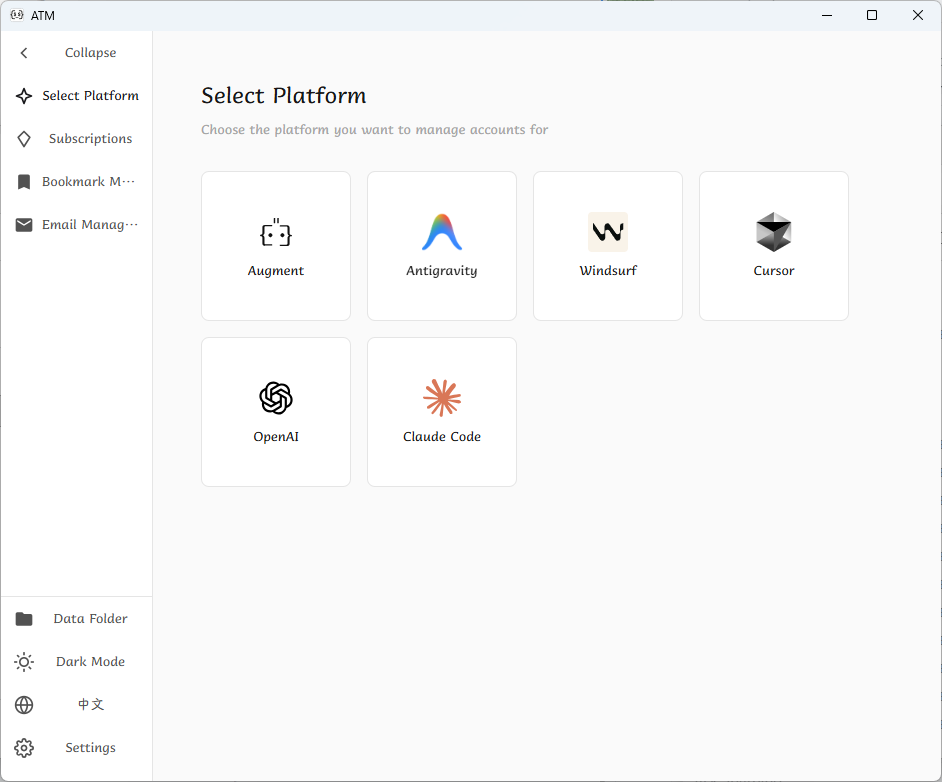
Task: Minimize the ATM window
Action: pos(827,16)
